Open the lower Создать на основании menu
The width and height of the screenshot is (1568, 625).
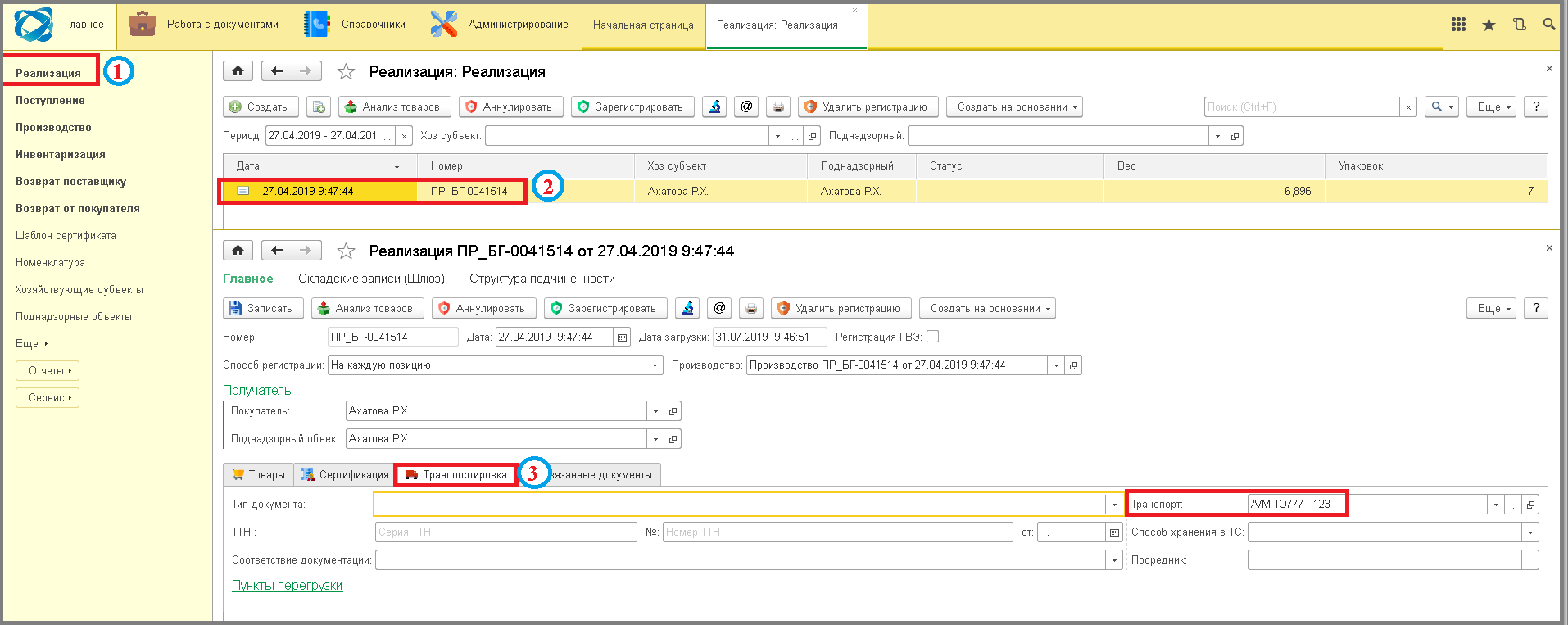[987, 309]
